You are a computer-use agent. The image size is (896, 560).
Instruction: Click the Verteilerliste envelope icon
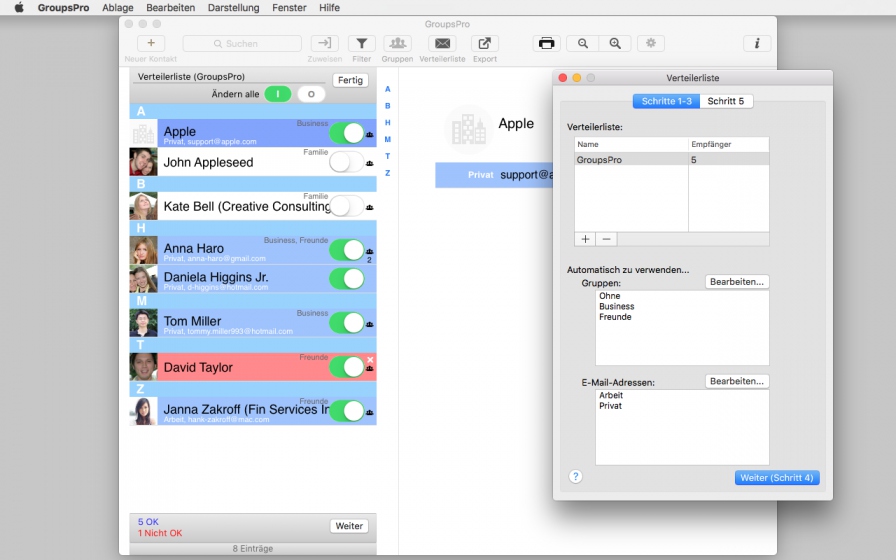click(442, 43)
